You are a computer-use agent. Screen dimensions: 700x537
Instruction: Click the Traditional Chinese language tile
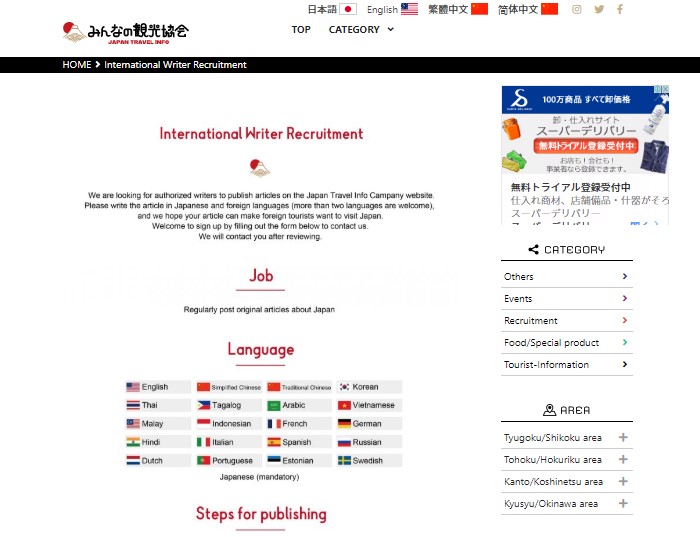pos(299,387)
